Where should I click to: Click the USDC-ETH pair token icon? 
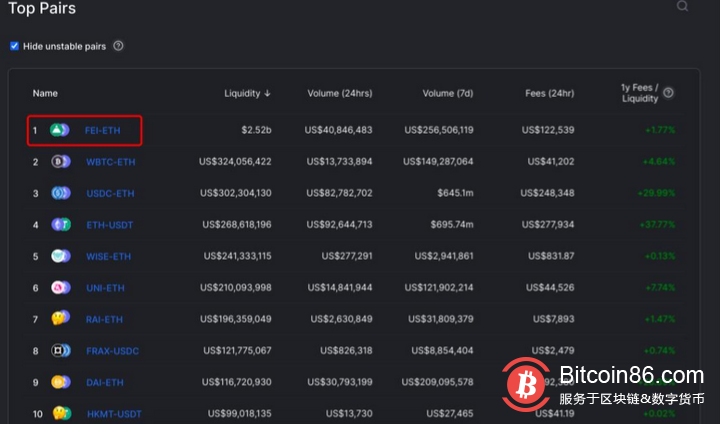(x=60, y=193)
